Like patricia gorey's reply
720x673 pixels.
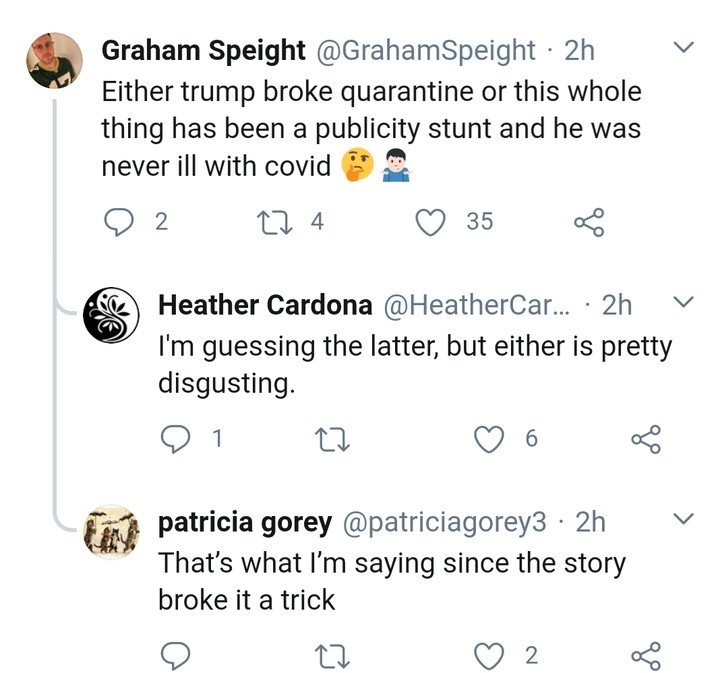tap(488, 656)
